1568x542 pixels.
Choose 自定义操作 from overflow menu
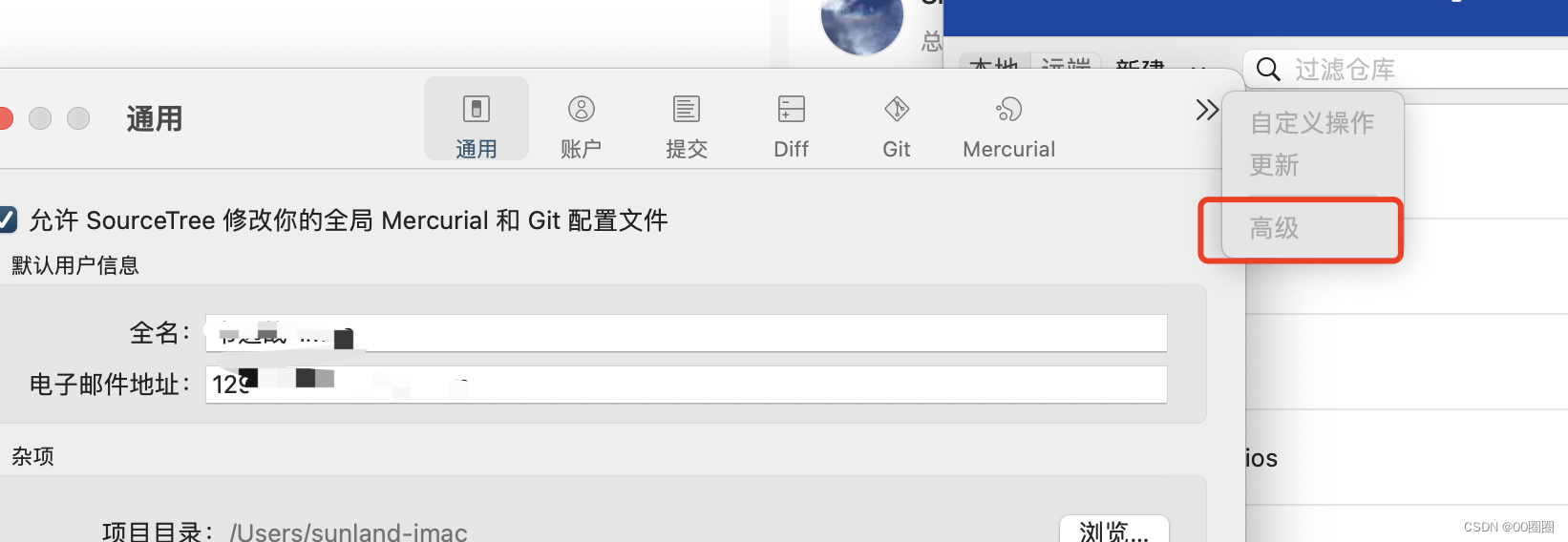(x=1313, y=123)
